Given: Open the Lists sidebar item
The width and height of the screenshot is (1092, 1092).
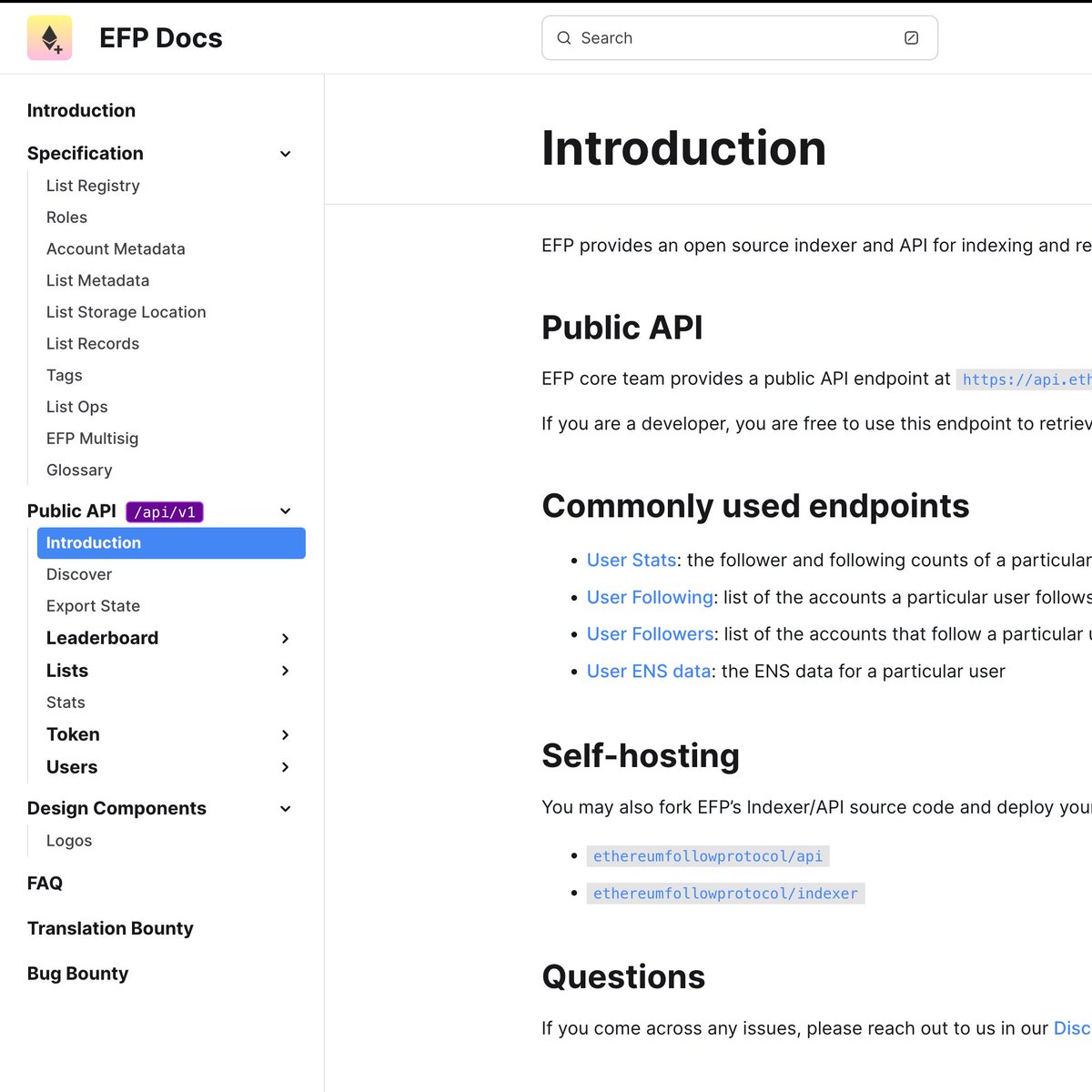Looking at the screenshot, I should 67,671.
